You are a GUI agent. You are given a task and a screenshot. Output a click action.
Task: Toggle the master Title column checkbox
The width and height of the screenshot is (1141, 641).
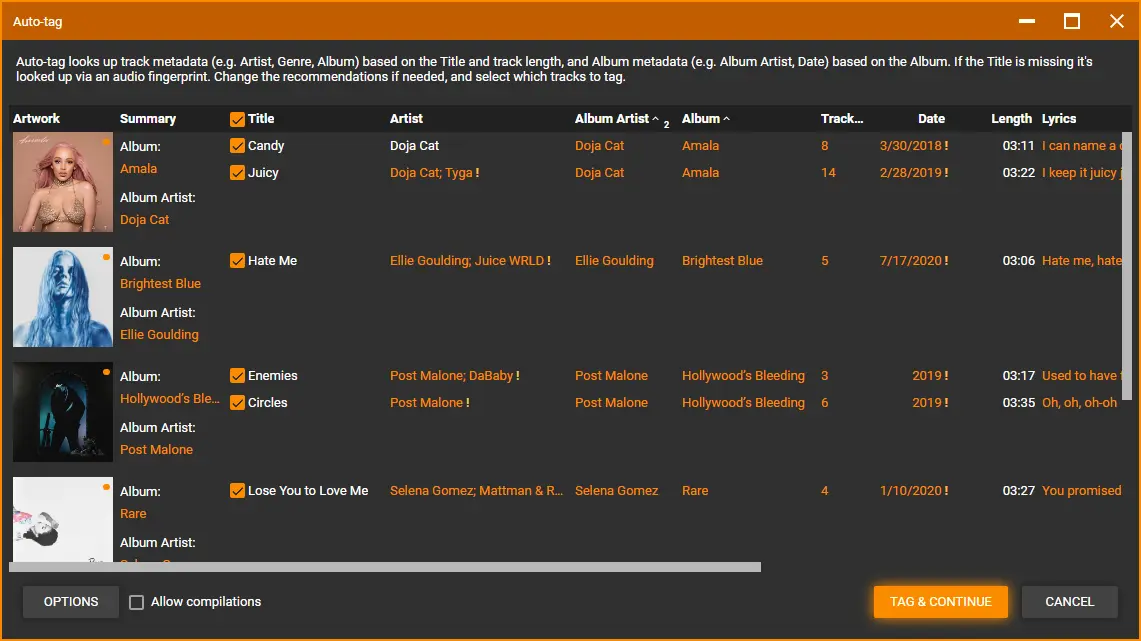pyautogui.click(x=237, y=118)
